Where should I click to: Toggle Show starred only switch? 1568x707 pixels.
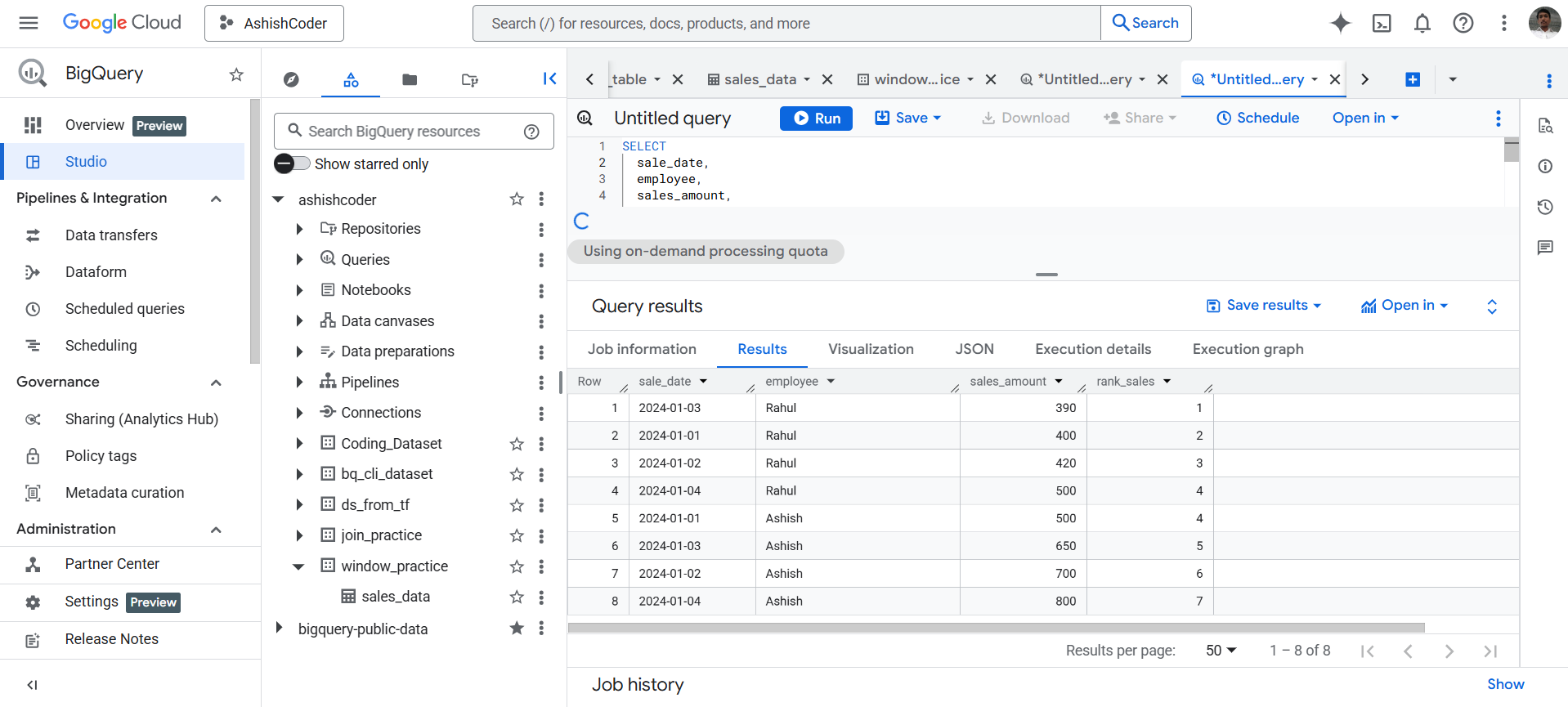coord(292,163)
